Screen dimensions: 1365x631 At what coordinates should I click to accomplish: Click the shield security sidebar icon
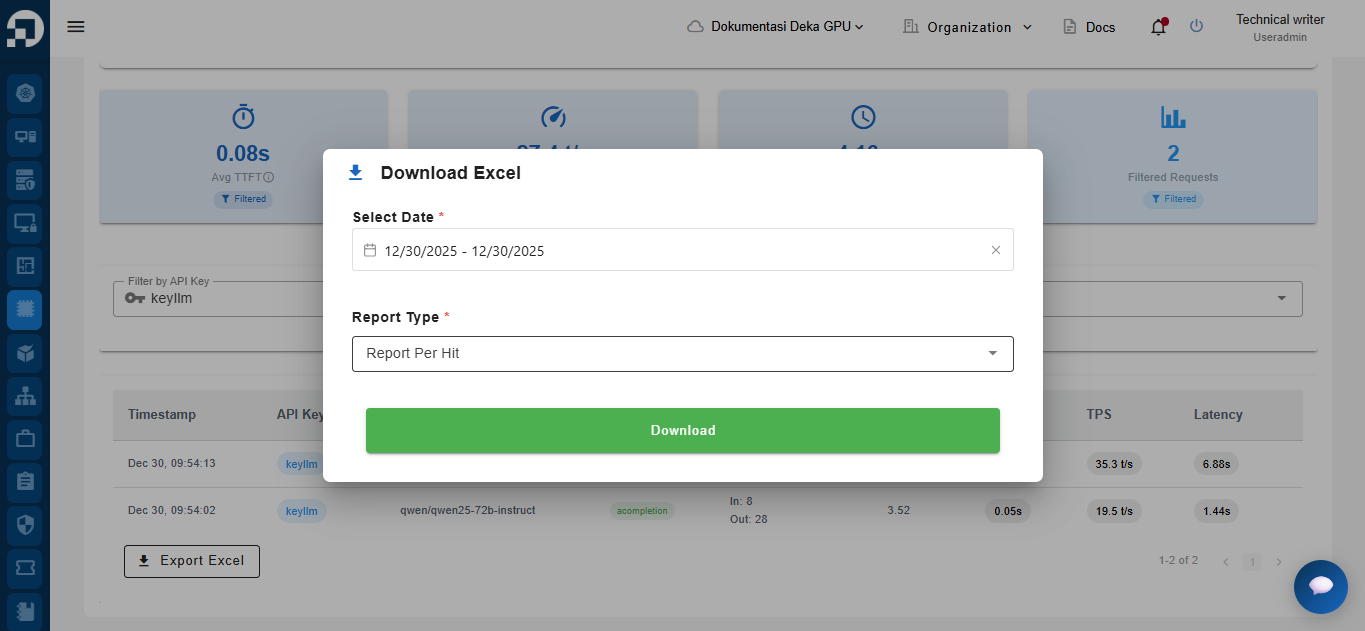(25, 525)
